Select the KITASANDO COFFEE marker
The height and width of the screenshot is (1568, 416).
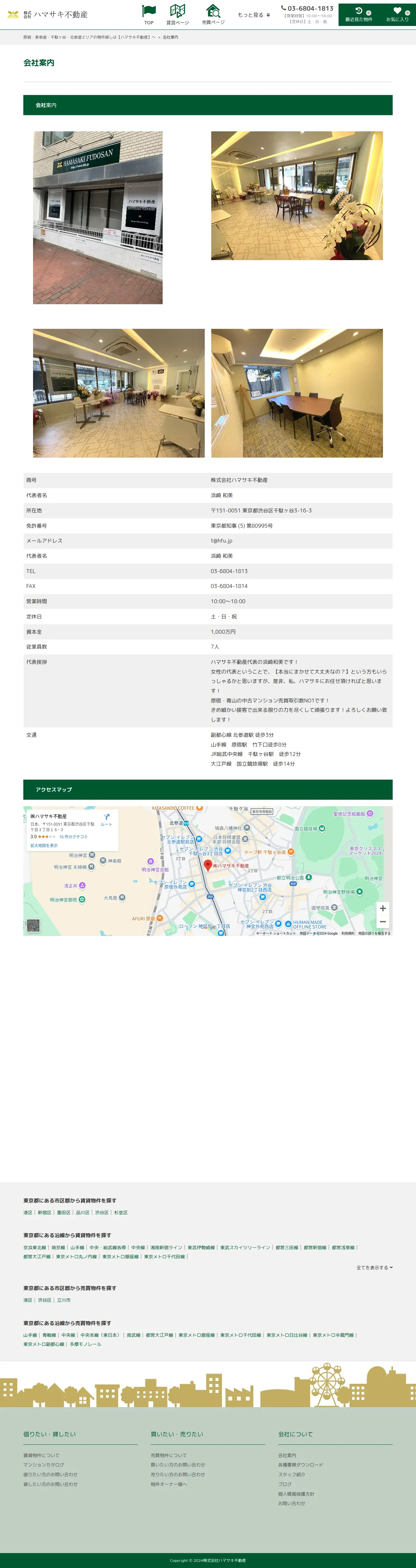tap(200, 808)
